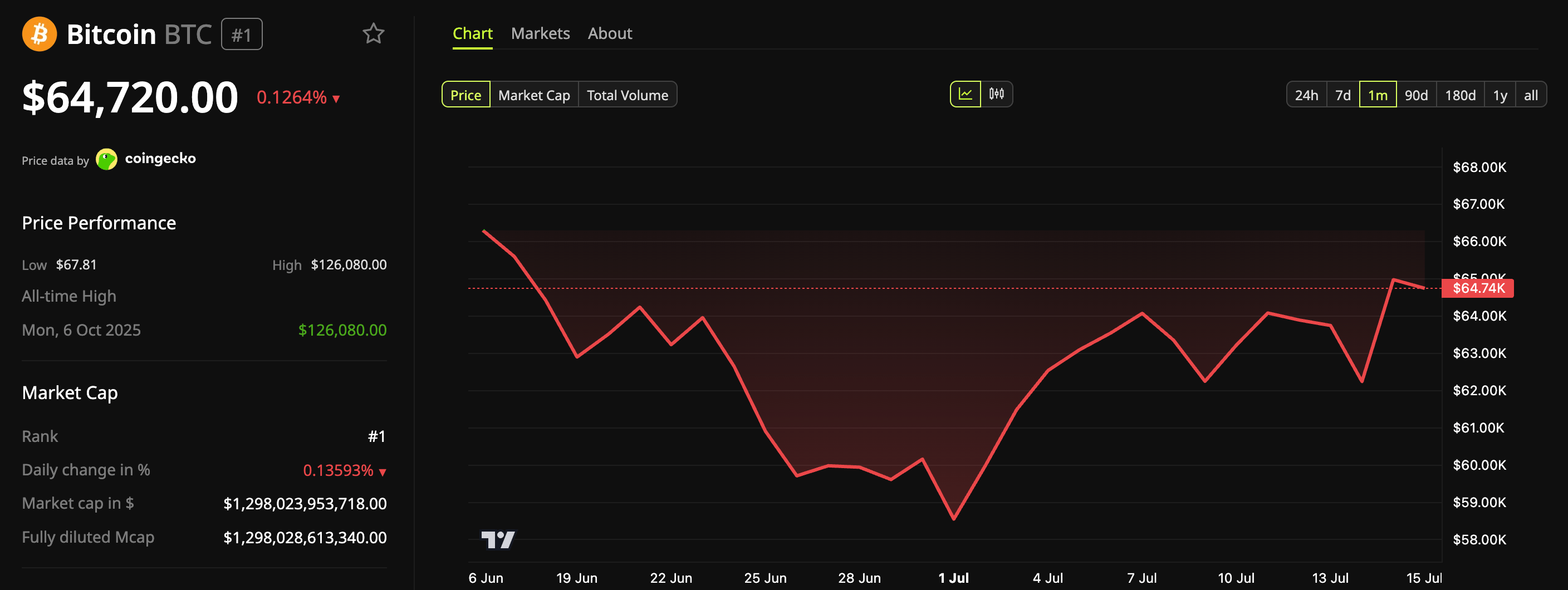Click the red down arrow beside 0.1264%
The height and width of the screenshot is (590, 1568).
(336, 99)
